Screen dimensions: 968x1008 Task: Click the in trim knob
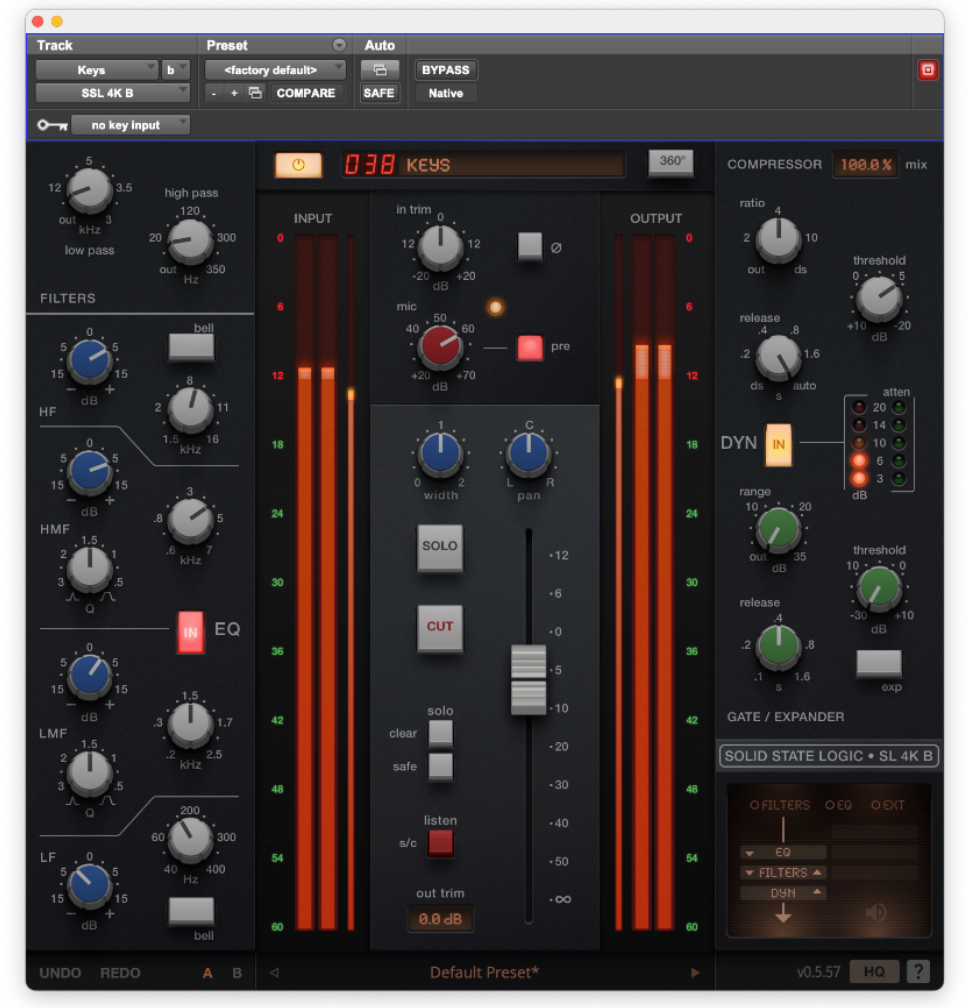(x=440, y=246)
